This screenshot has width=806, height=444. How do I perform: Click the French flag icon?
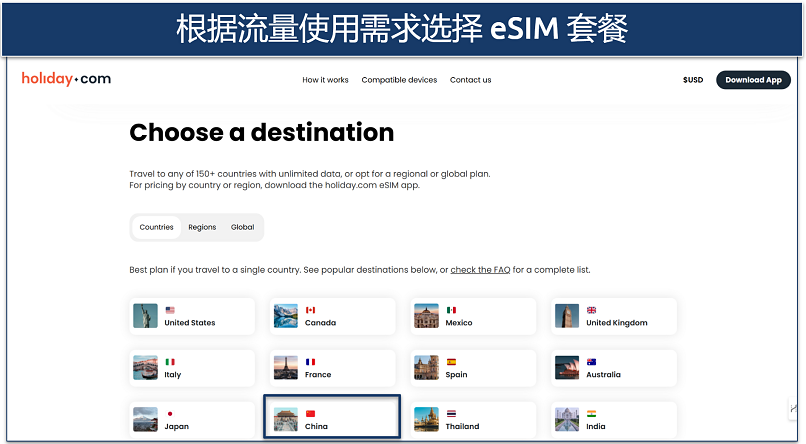click(310, 362)
